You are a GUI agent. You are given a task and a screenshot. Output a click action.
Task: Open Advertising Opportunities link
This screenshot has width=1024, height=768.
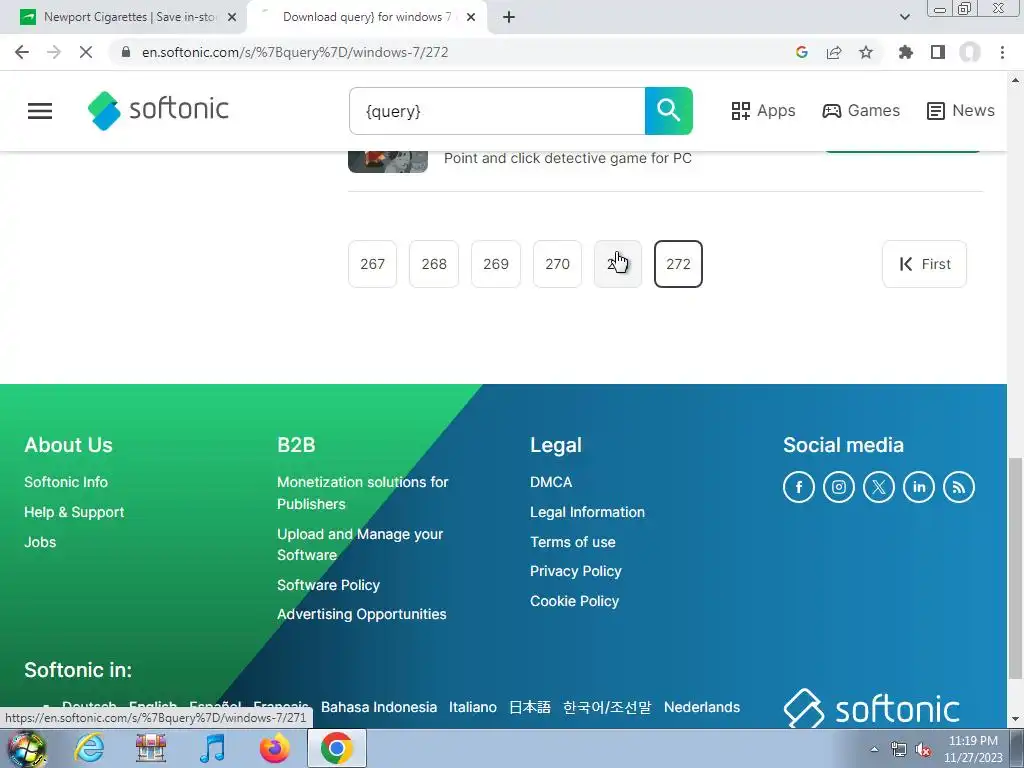click(x=362, y=614)
